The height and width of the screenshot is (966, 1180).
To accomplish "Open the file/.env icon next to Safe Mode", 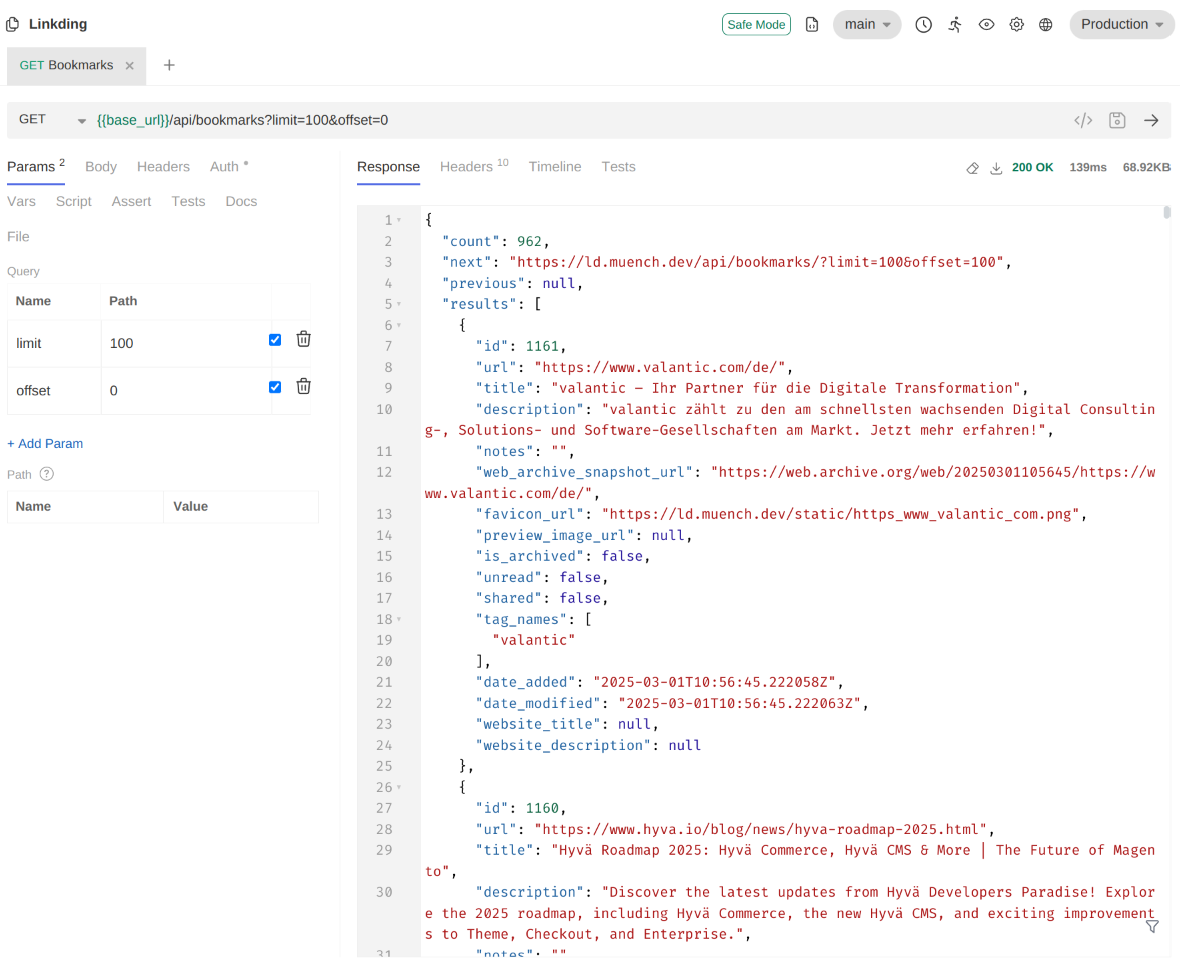I will pos(812,25).
